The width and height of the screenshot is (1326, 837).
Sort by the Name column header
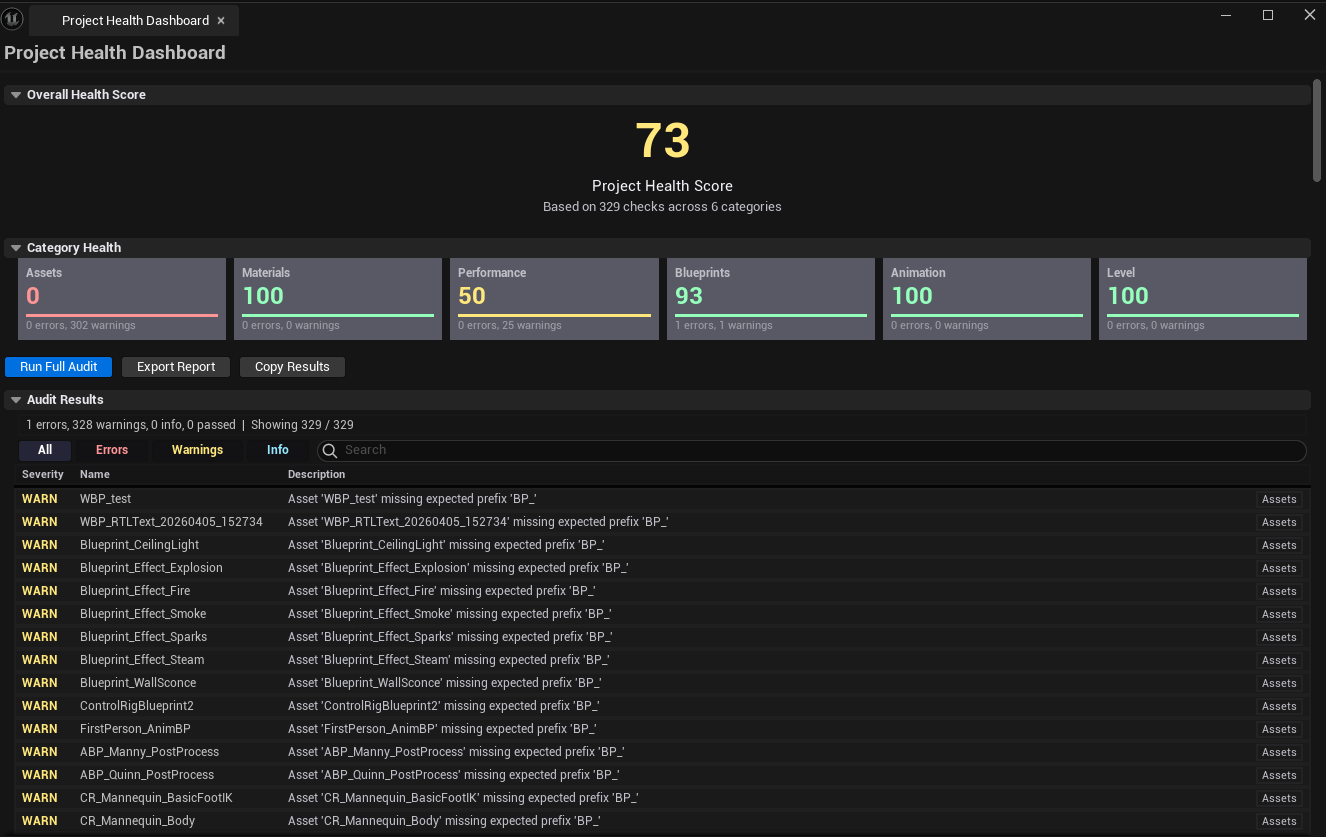click(x=95, y=474)
